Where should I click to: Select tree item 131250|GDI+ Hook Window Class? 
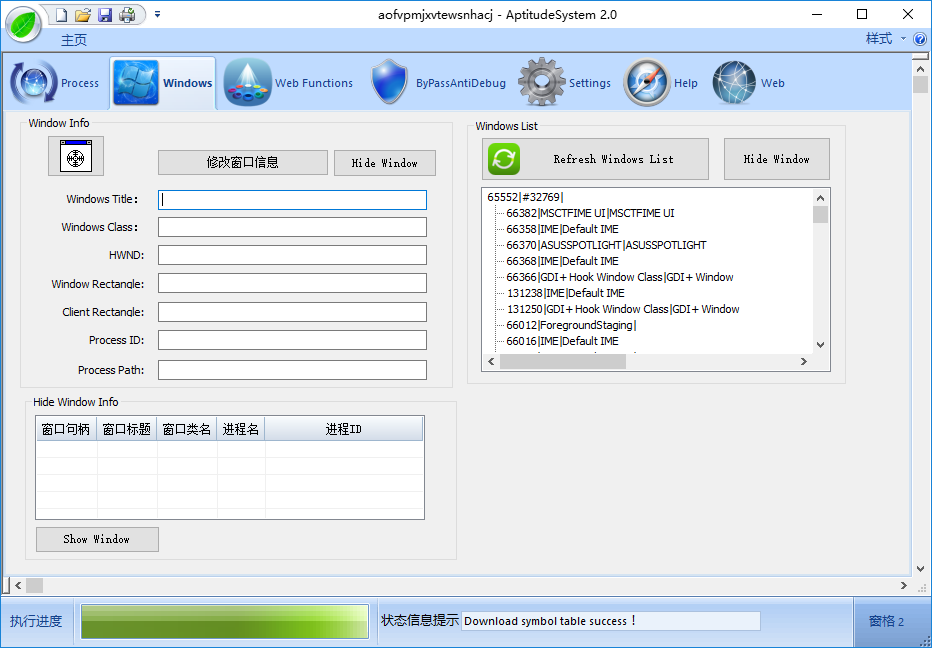623,310
